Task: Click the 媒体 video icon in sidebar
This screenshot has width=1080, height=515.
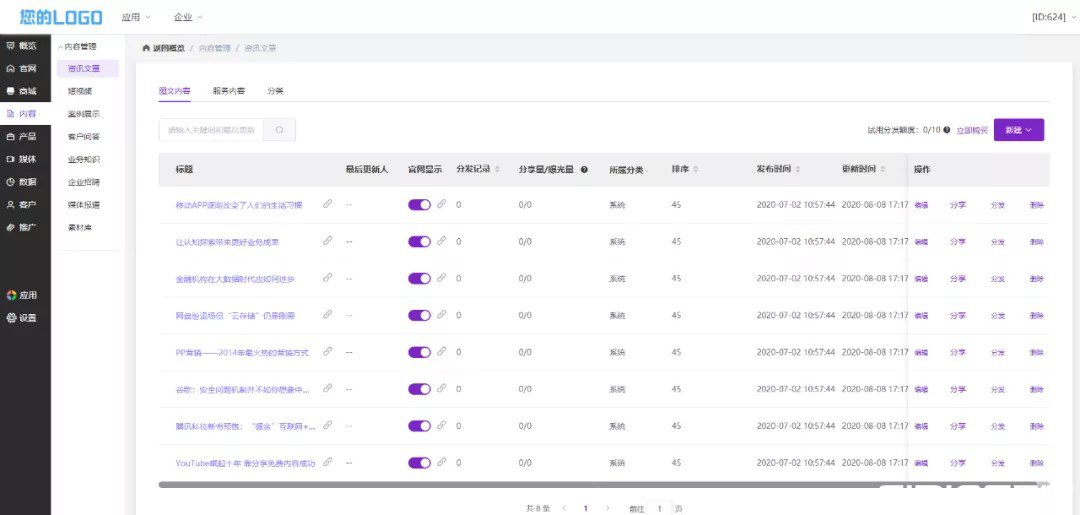Action: (x=10, y=159)
